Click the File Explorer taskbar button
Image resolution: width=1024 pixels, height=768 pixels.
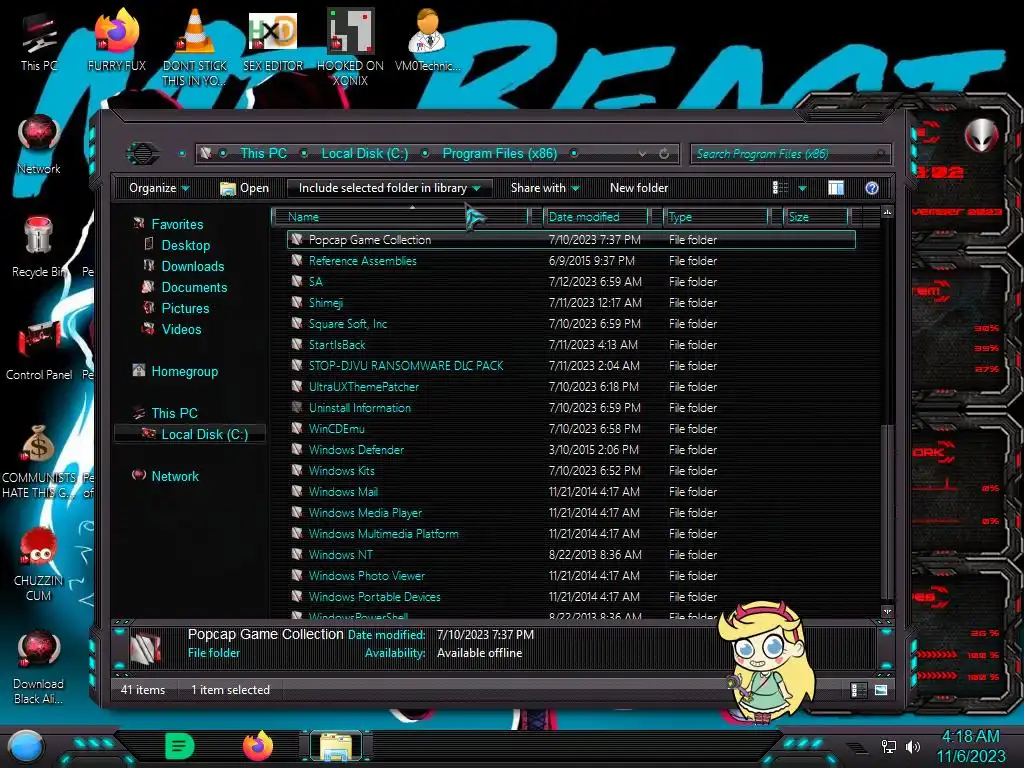pyautogui.click(x=336, y=746)
